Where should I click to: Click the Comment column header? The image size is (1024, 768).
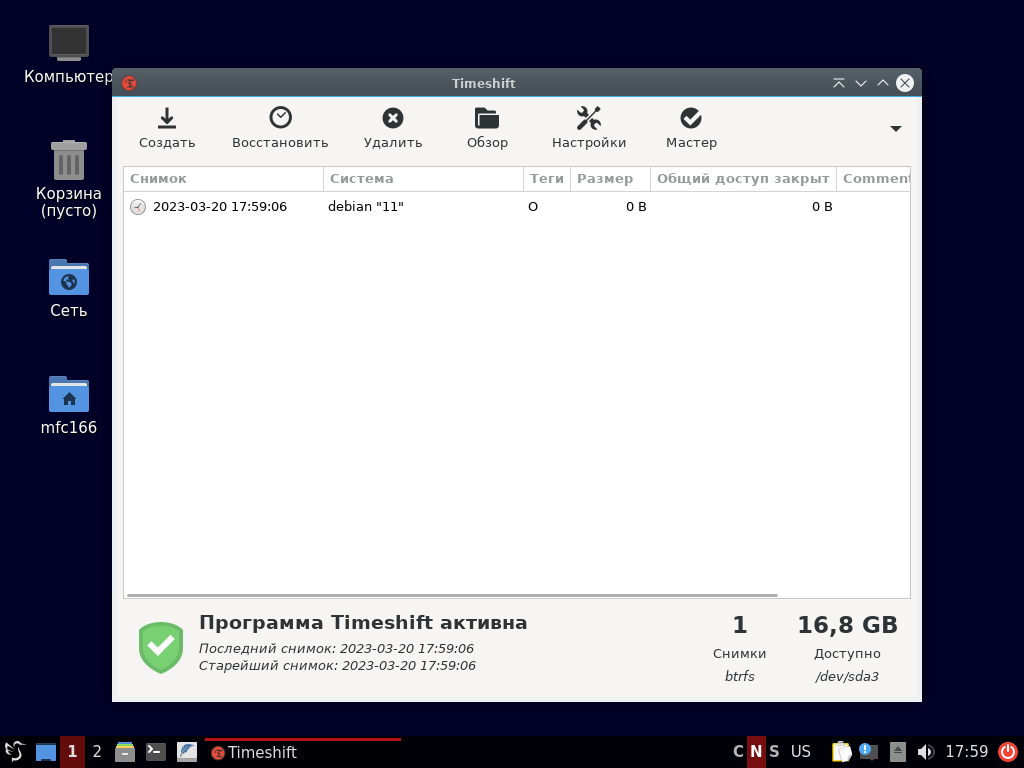click(873, 179)
